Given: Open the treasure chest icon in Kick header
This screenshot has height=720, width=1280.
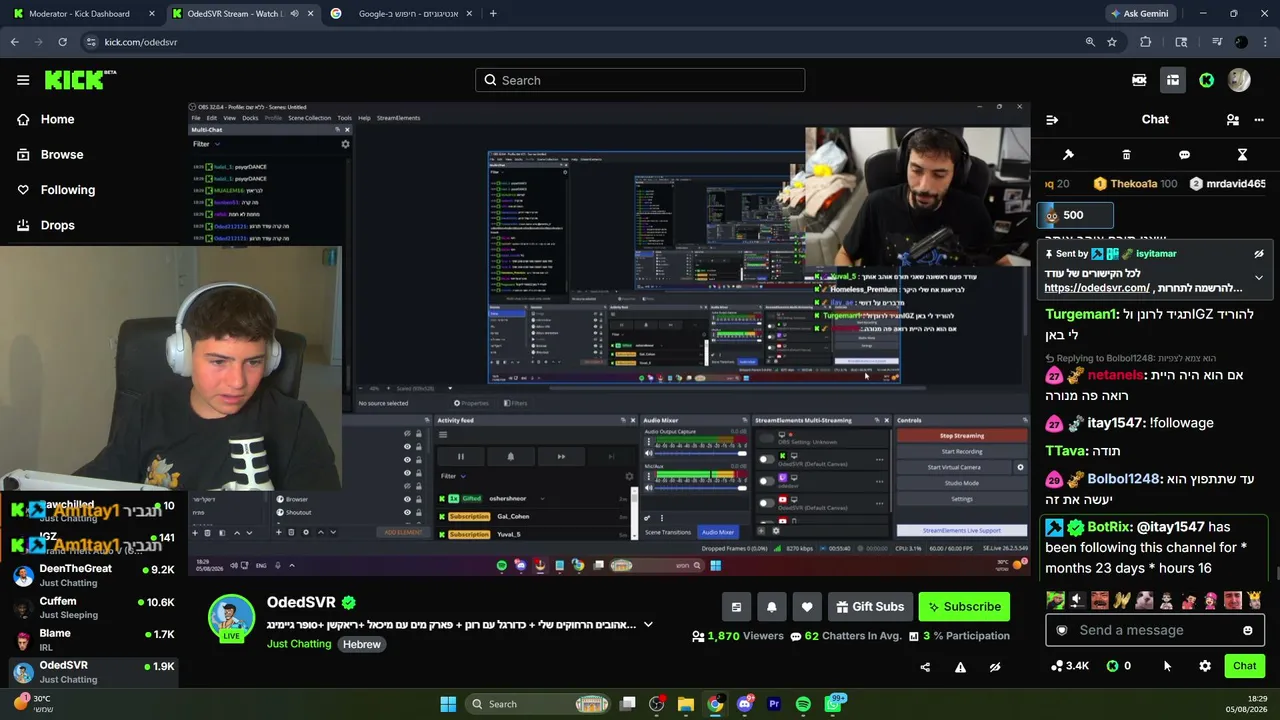Looking at the screenshot, I should [1173, 80].
